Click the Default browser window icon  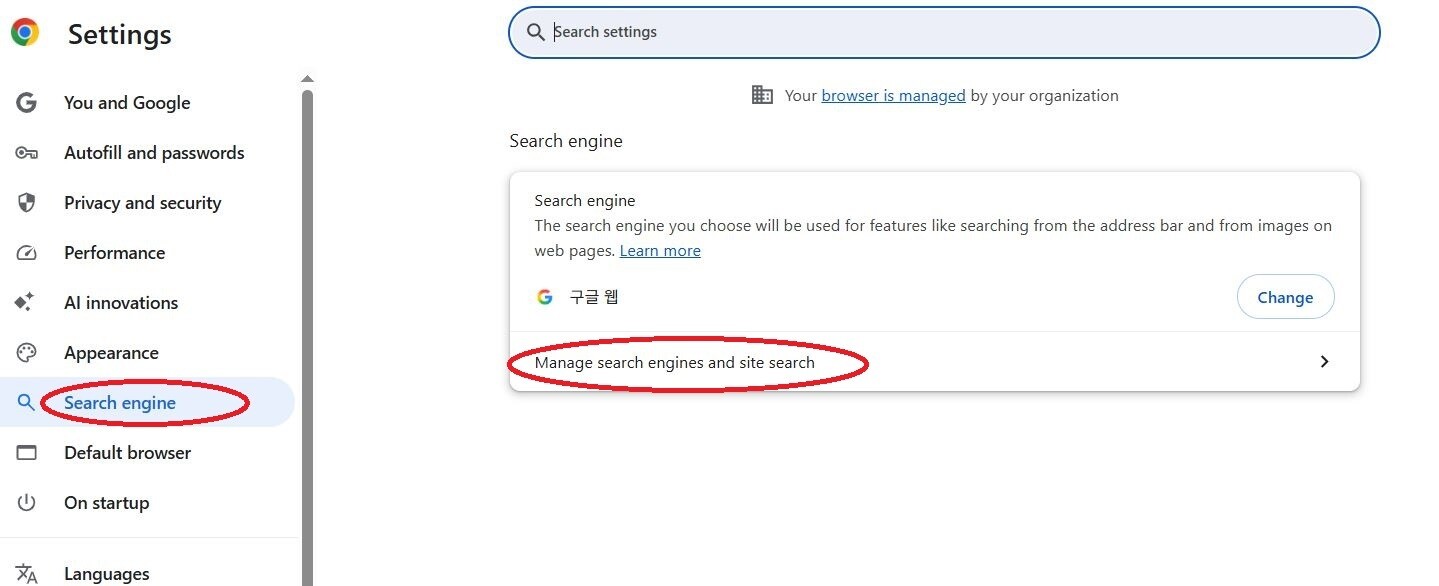[26, 453]
